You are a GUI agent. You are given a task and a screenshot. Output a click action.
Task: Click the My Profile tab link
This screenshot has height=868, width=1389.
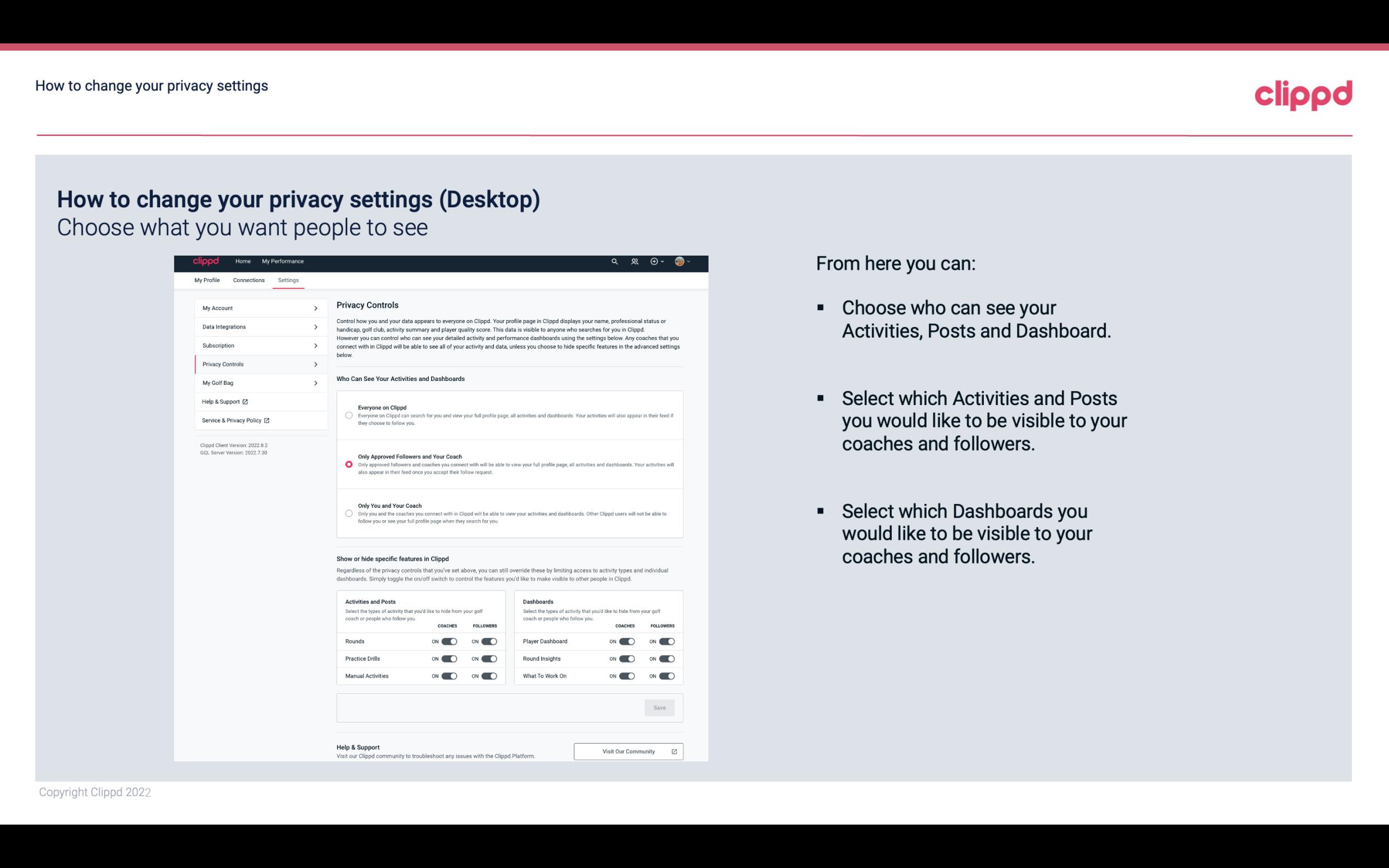click(x=206, y=280)
